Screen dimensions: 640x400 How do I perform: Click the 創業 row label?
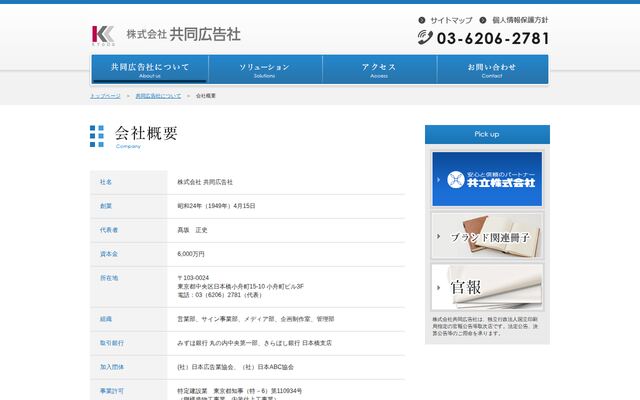point(106,206)
